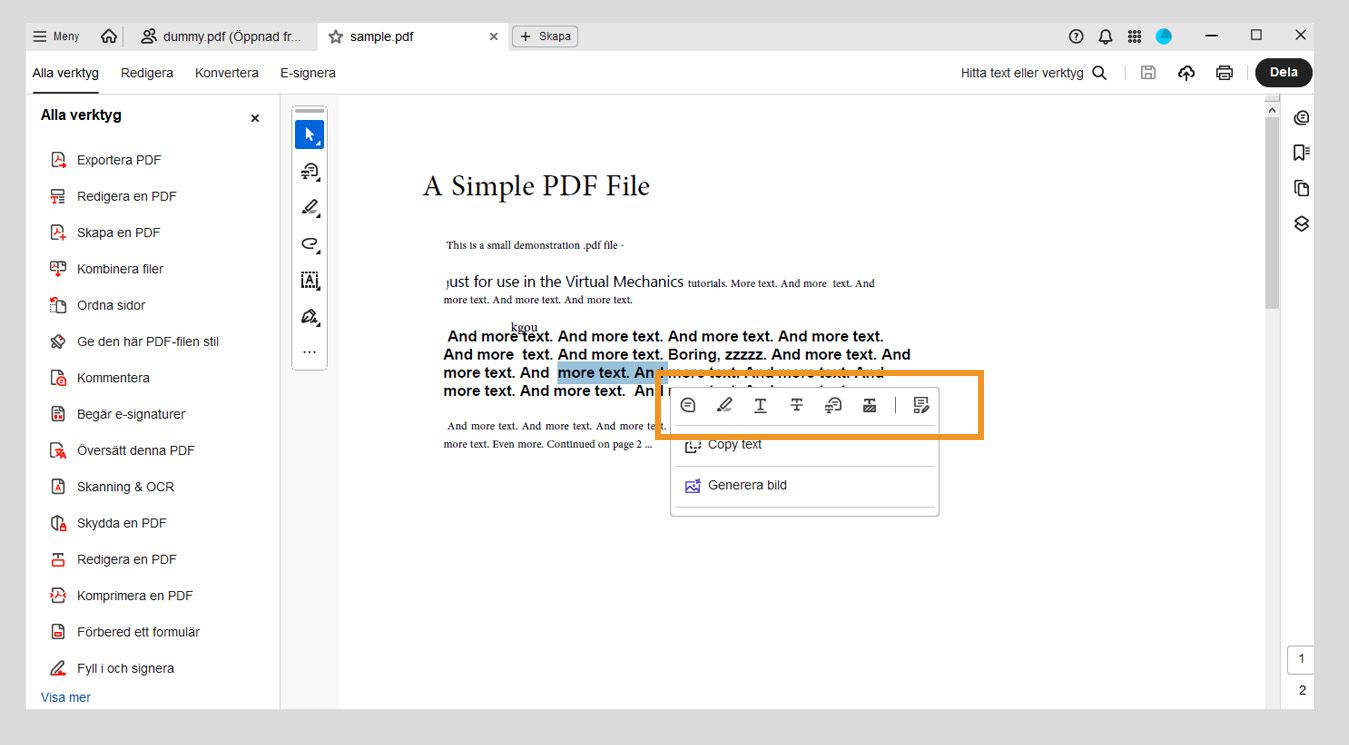Switch to the dummy.pdf tab

pos(220,36)
